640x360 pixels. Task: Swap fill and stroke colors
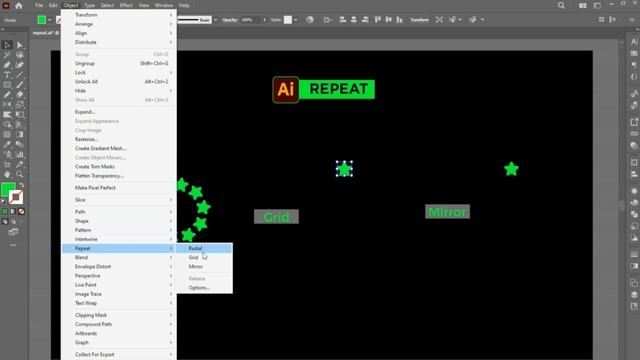tap(21, 185)
